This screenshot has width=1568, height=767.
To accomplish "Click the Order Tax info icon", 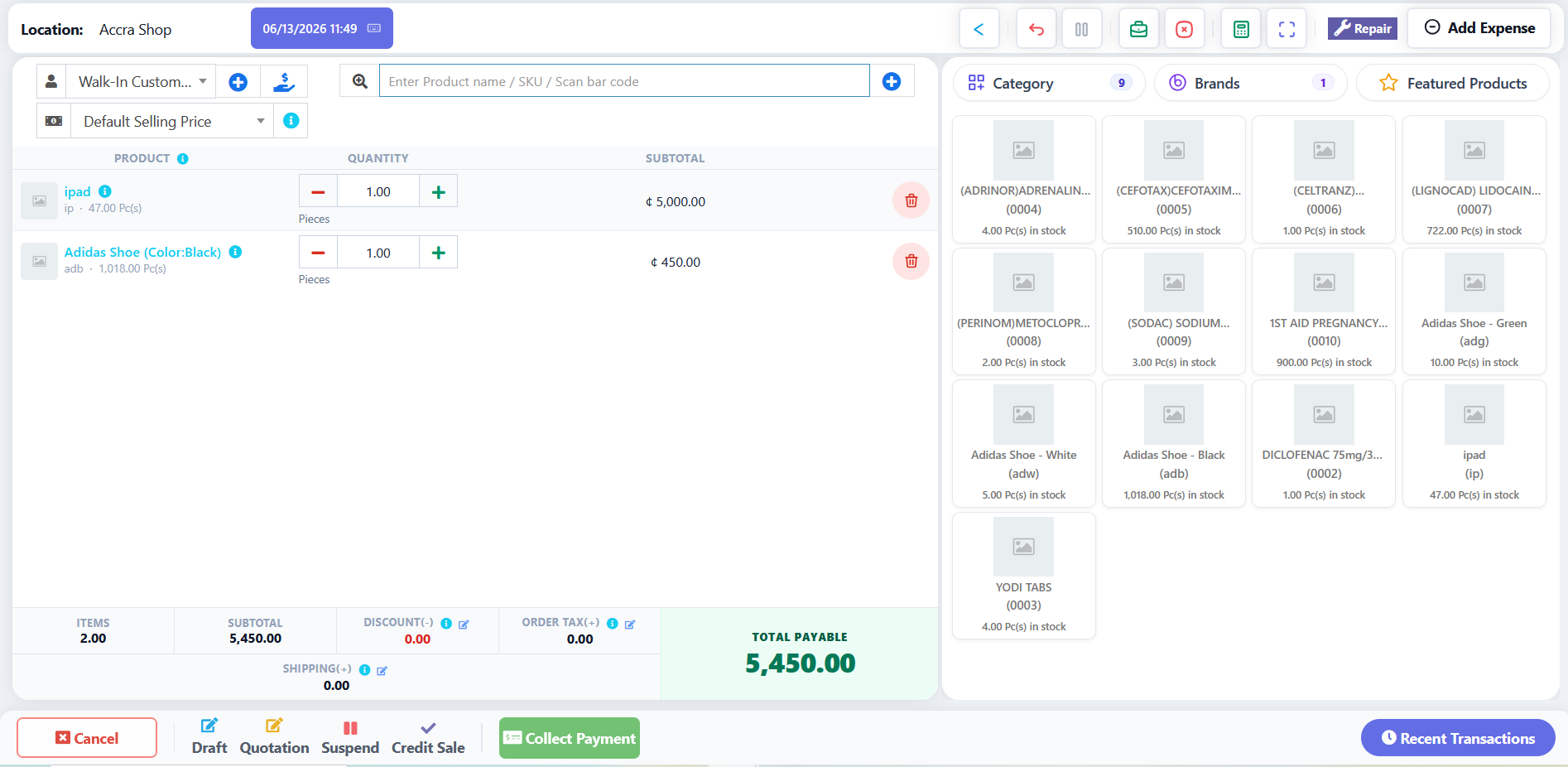I will 613,623.
